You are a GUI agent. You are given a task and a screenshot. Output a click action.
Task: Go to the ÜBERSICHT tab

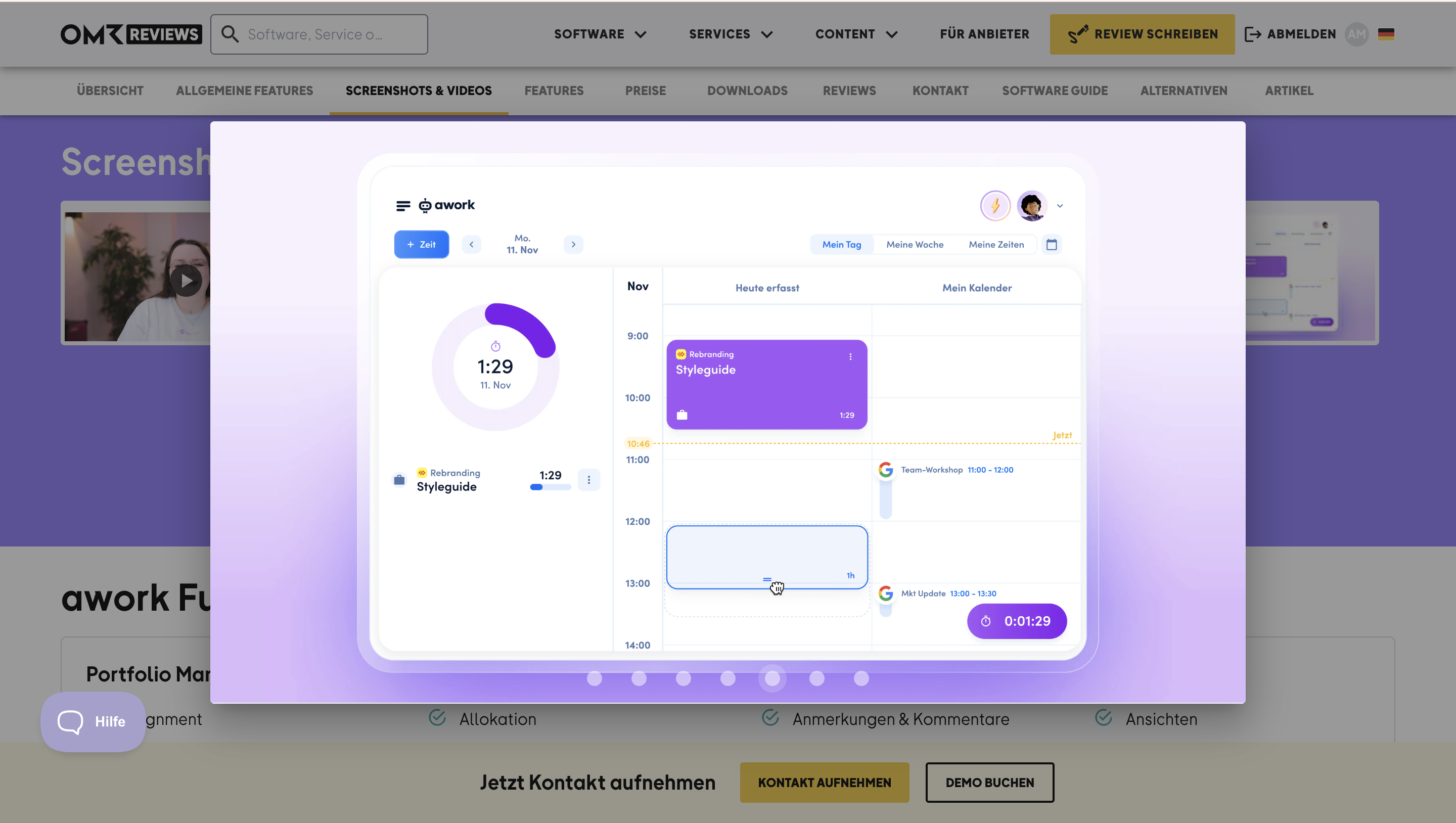[110, 90]
